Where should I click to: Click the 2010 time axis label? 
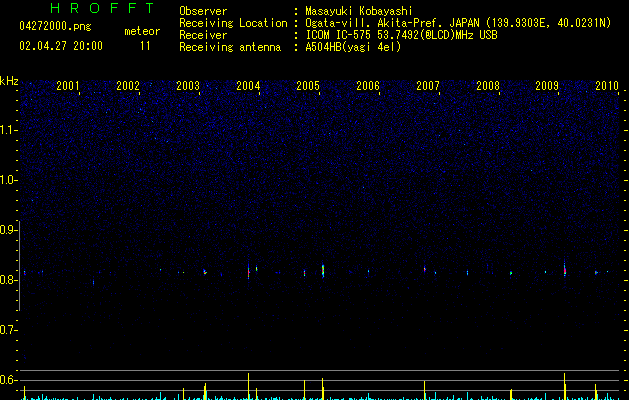[x=607, y=86]
